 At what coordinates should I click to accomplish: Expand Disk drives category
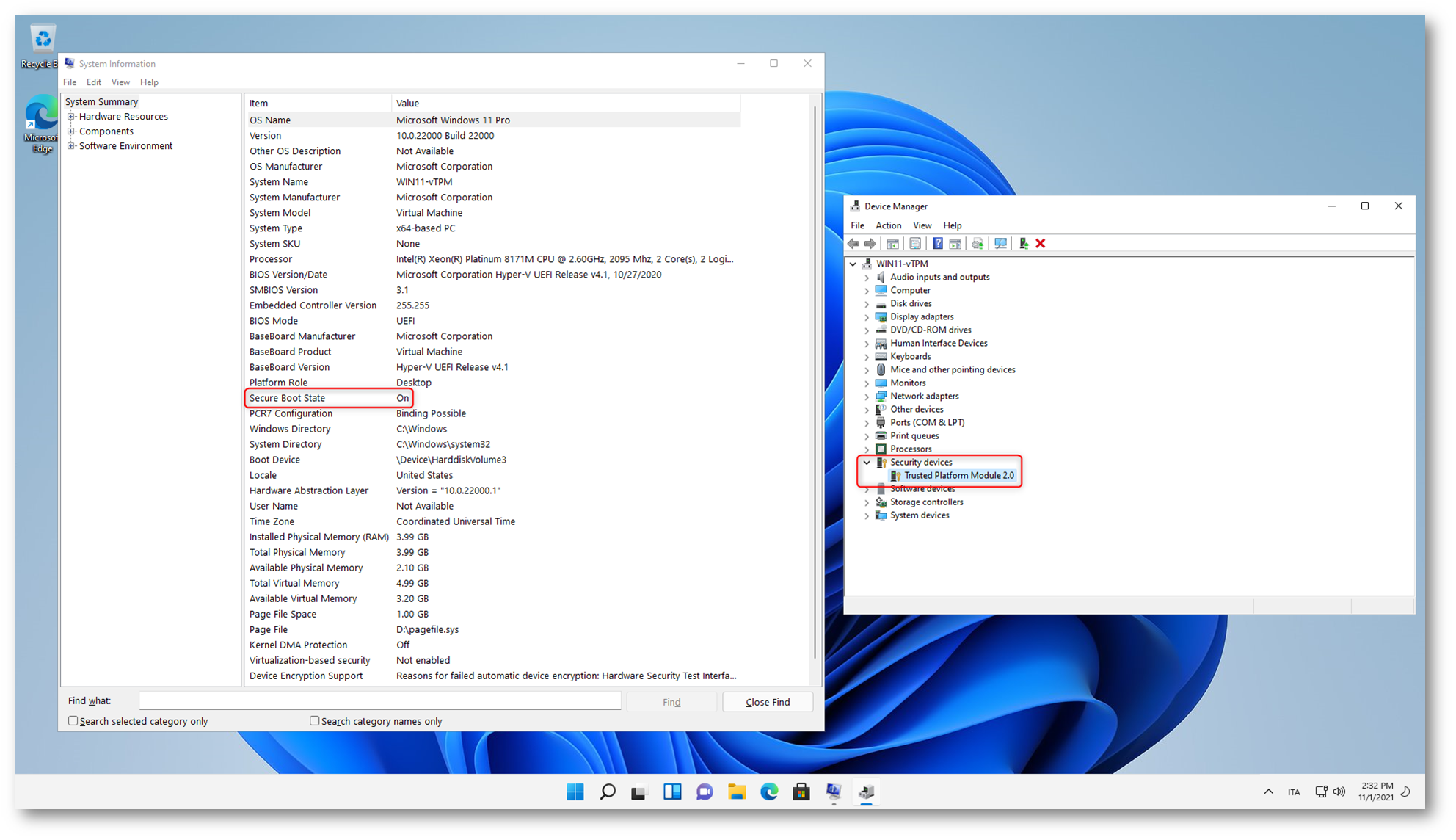coord(867,304)
